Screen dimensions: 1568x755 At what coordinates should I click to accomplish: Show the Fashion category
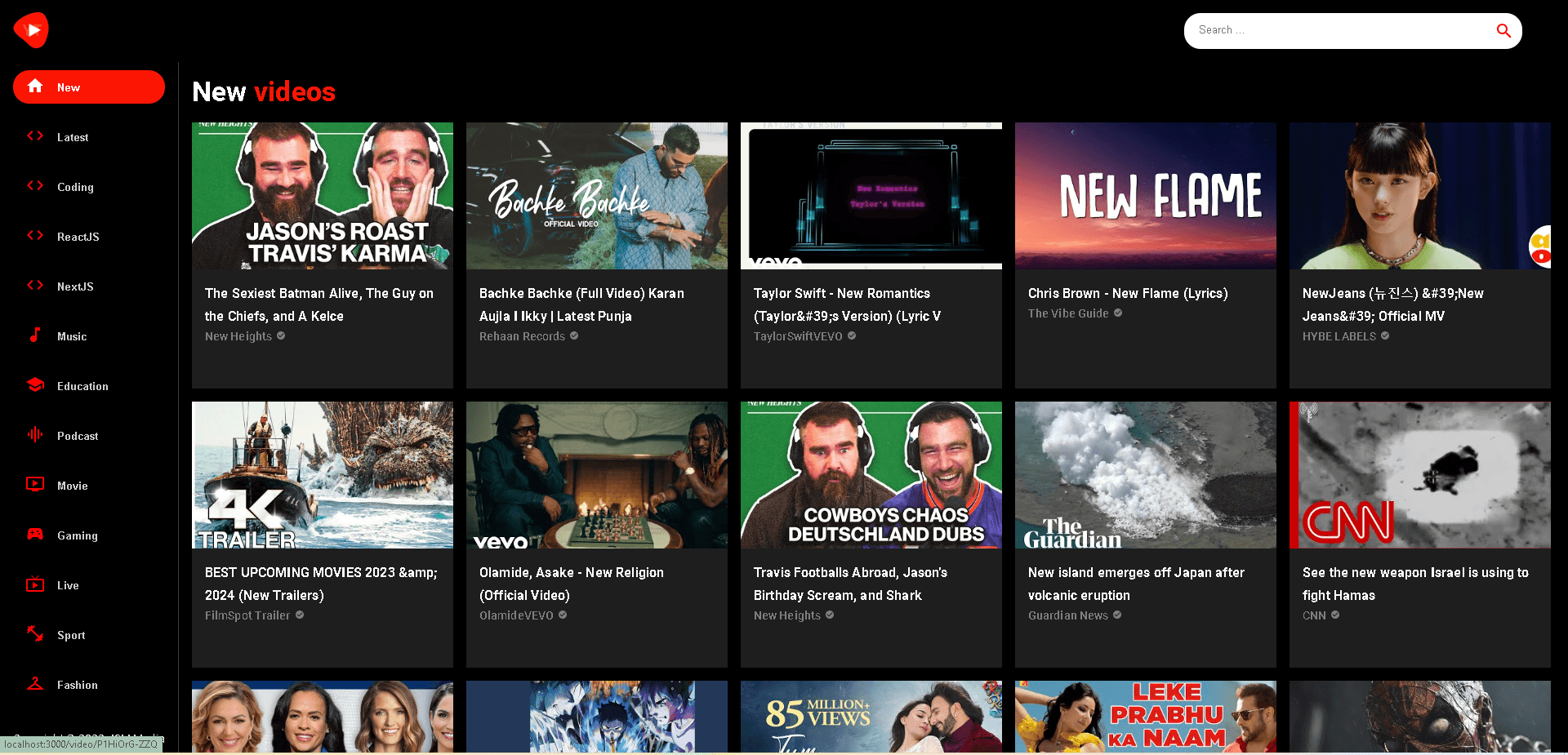tap(89, 685)
